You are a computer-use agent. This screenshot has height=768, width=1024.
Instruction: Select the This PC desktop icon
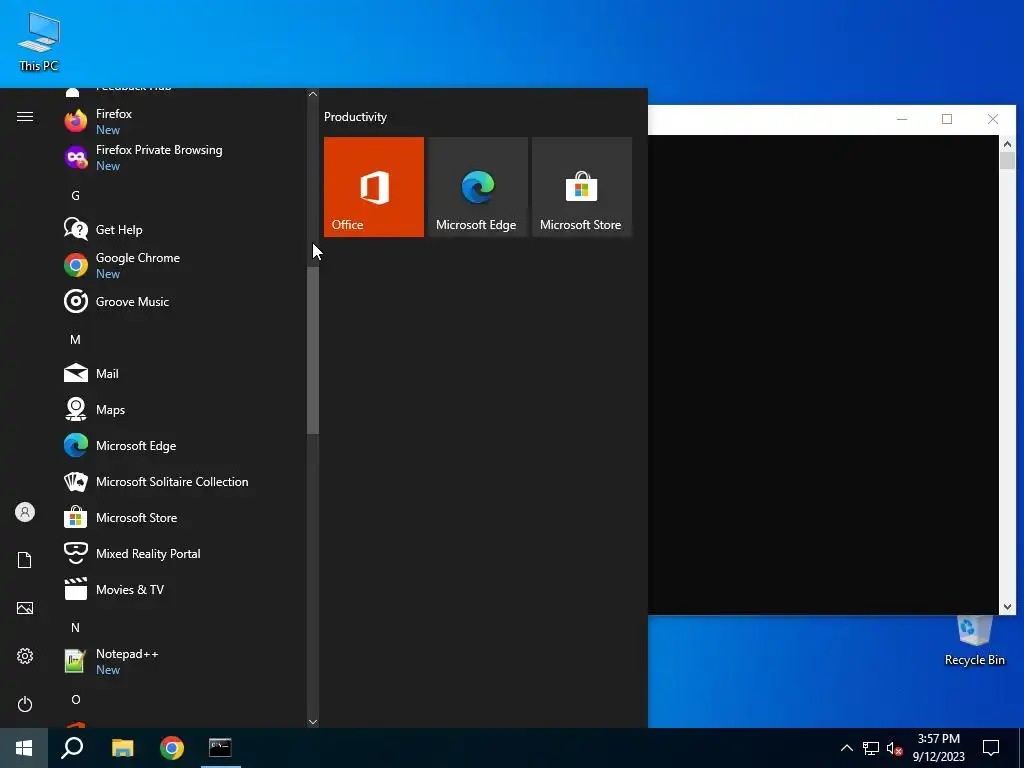coord(39,42)
